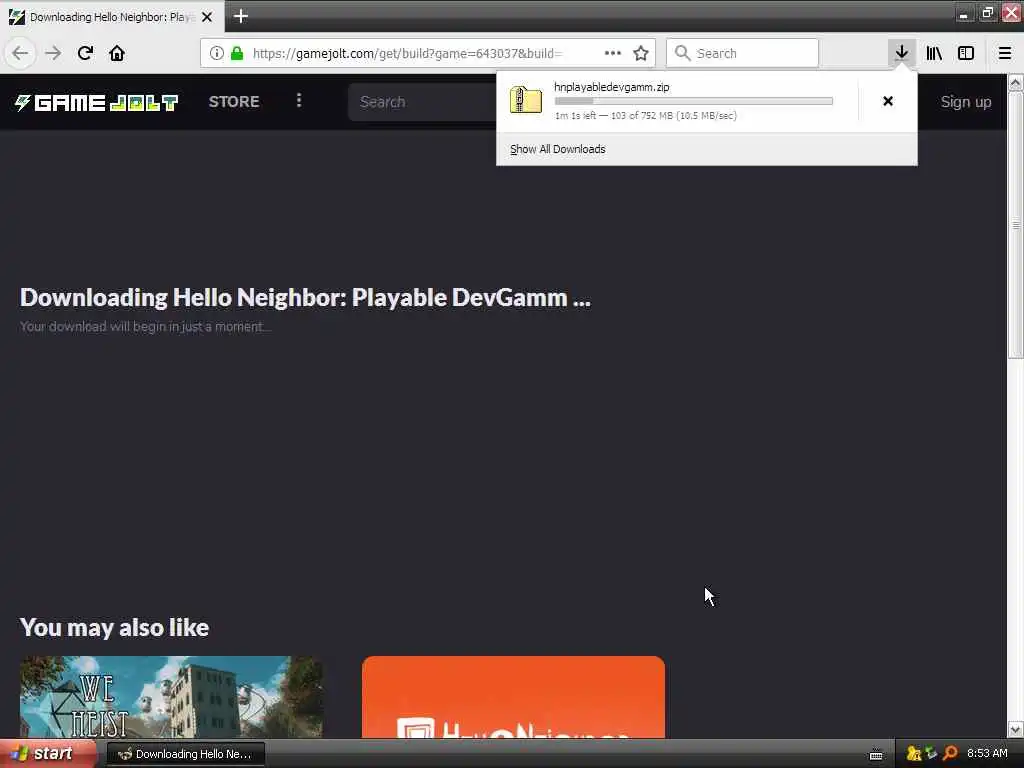Image resolution: width=1024 pixels, height=768 pixels.
Task: Toggle the sidebar view icon
Action: click(966, 53)
